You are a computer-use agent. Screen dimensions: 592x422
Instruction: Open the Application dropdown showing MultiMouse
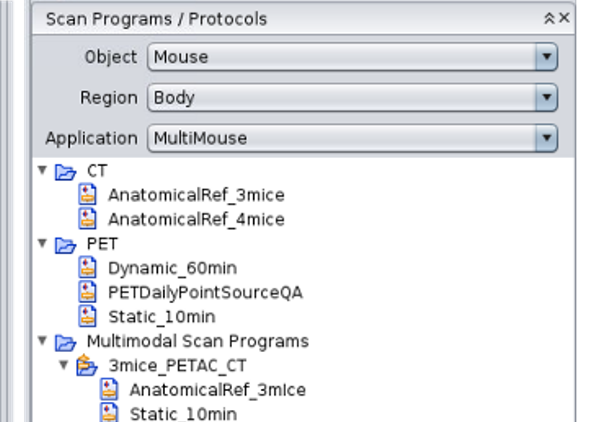[x=352, y=138]
